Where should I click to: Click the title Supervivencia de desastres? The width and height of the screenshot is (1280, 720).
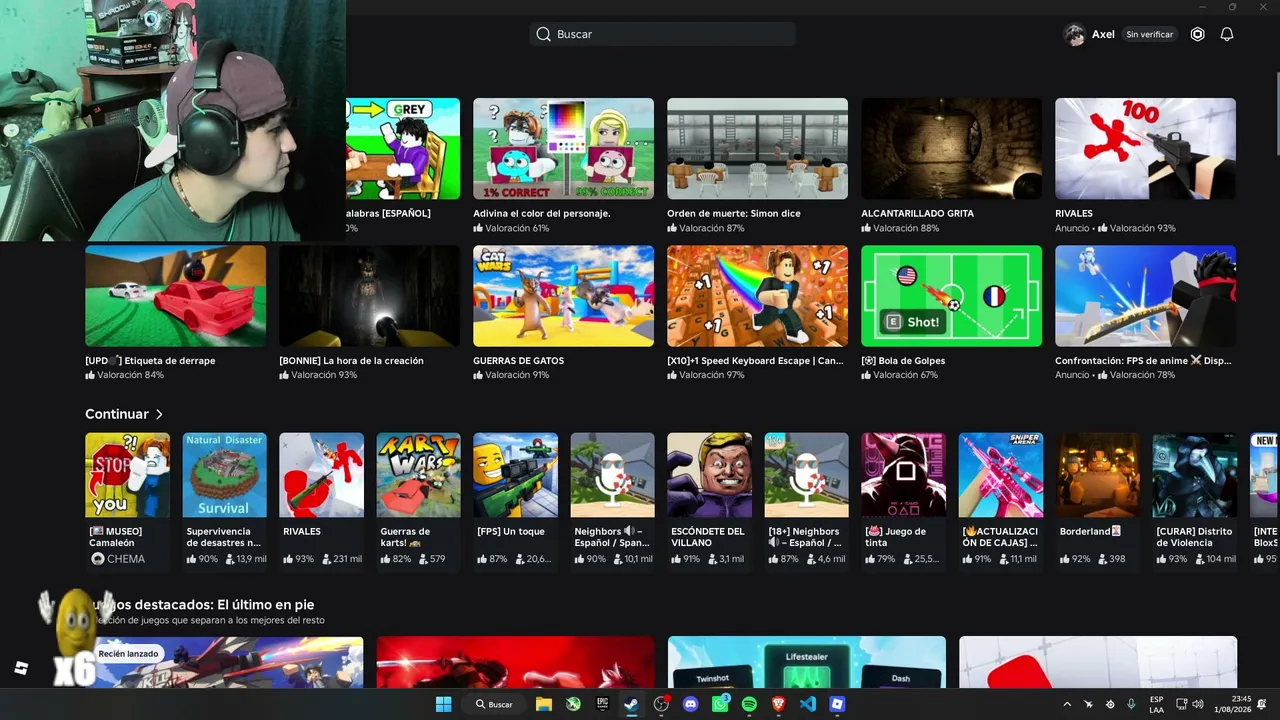223,537
